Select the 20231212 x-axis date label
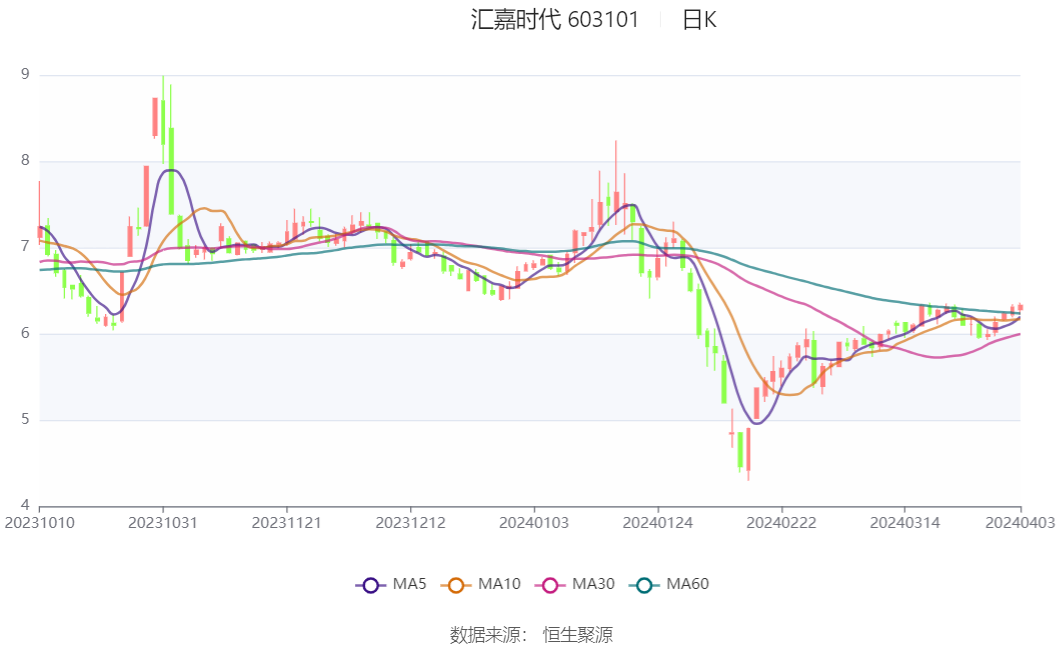Viewport: 1062px width, 646px height. tap(410, 523)
